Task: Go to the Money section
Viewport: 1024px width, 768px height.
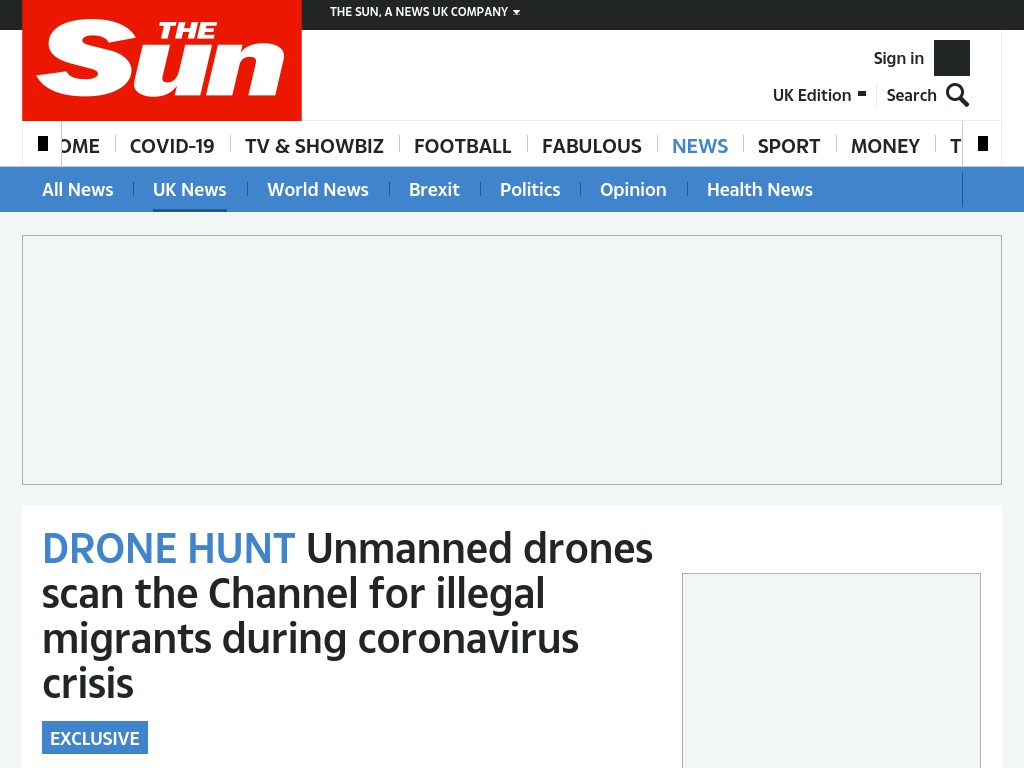Action: [x=885, y=146]
